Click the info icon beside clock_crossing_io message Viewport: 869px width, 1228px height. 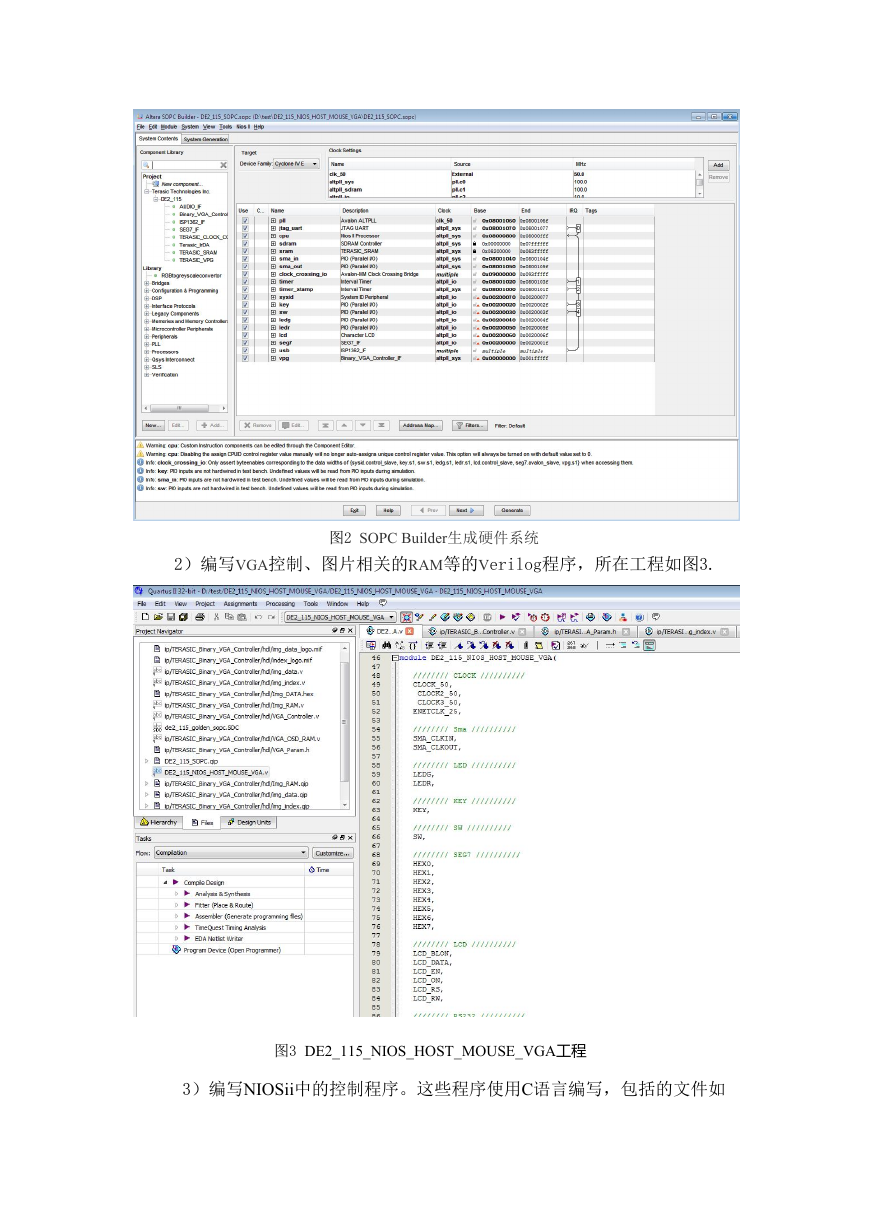[x=141, y=463]
